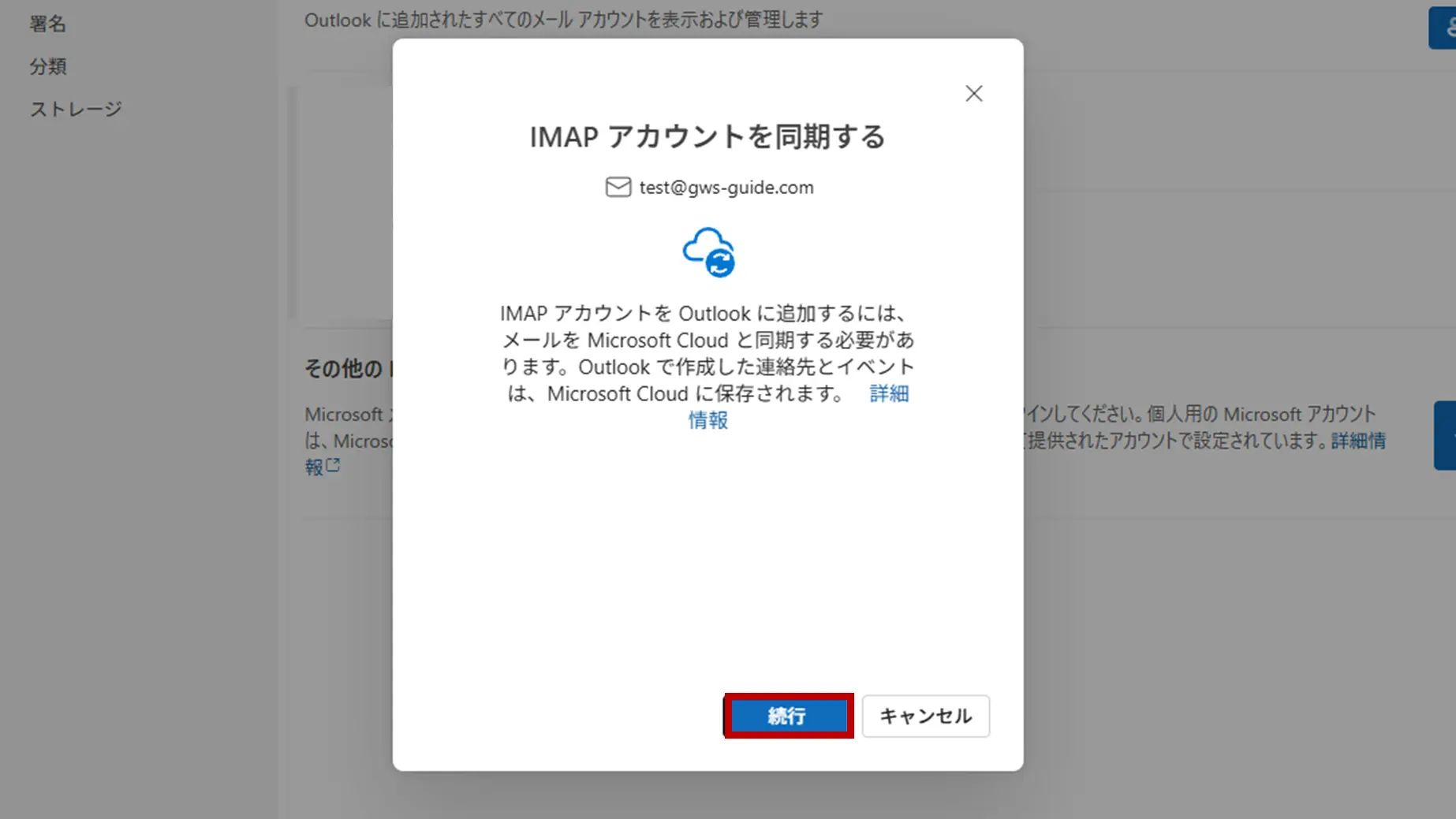
Task: Click the IMAP アカウントを同期する dialog title
Action: (707, 136)
